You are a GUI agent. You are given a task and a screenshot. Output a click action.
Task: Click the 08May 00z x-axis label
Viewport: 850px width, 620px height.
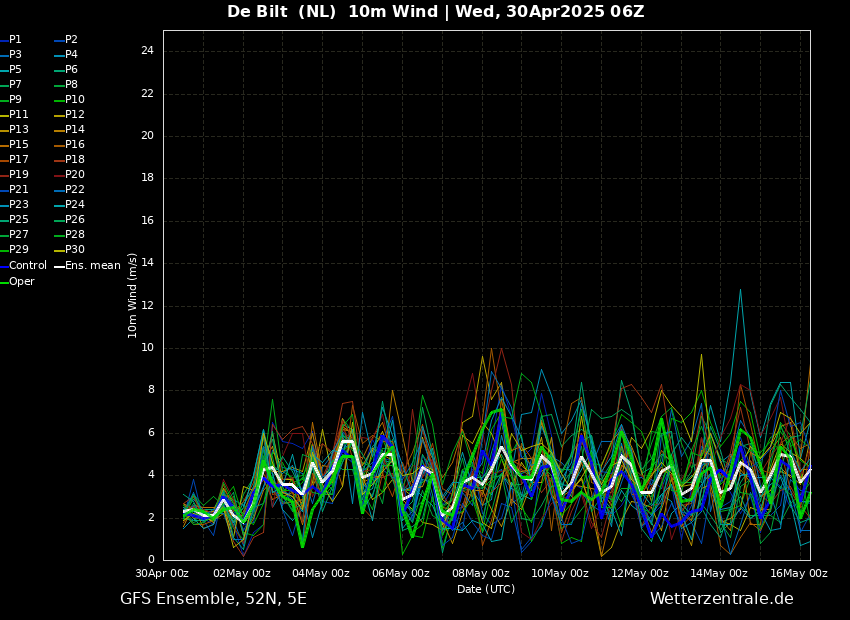pyautogui.click(x=481, y=574)
